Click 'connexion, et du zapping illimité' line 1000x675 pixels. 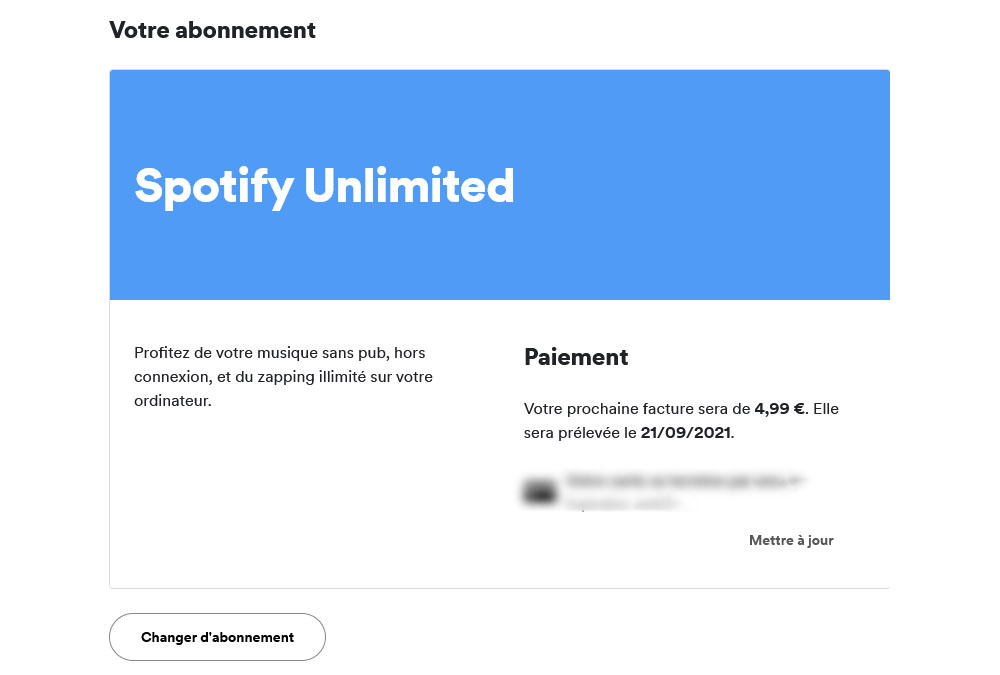[x=283, y=377]
